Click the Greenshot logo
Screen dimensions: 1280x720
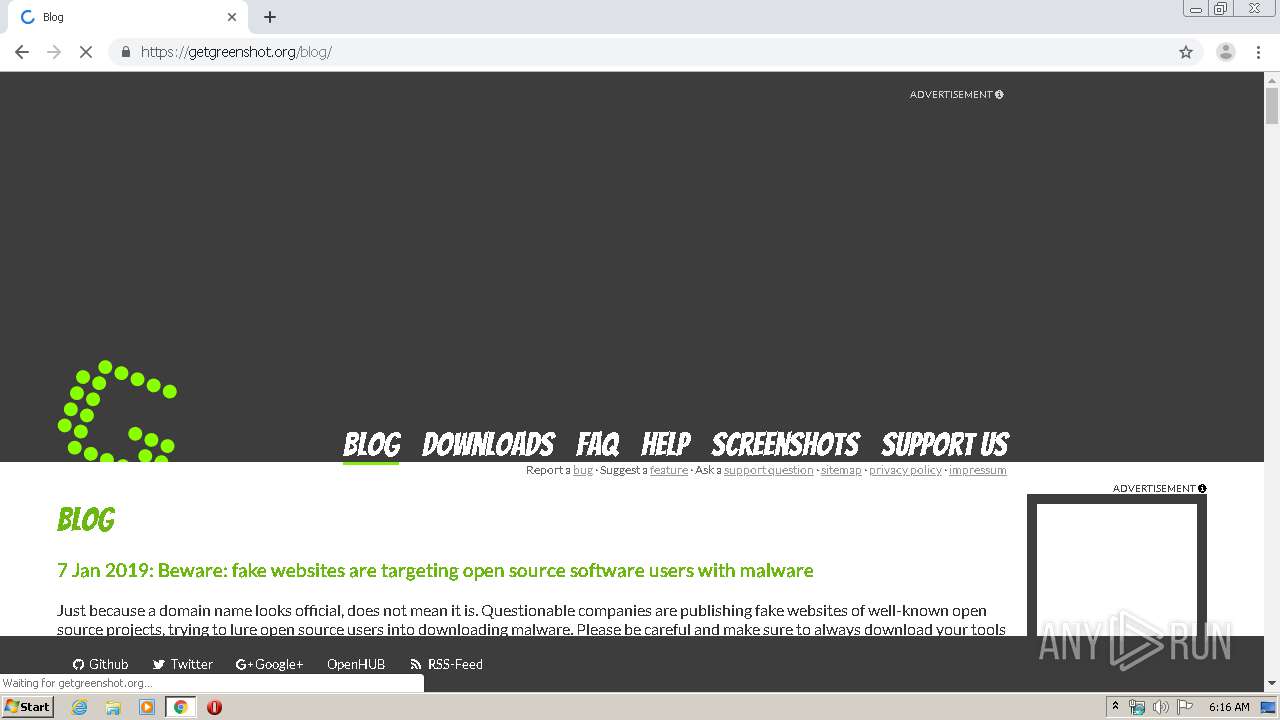click(117, 411)
